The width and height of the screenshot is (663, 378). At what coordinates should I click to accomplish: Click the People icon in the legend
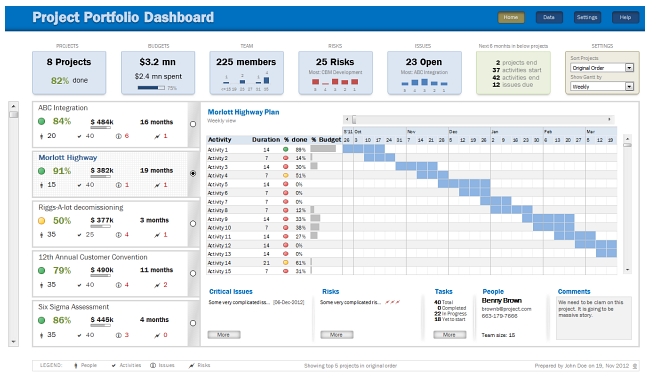(x=76, y=365)
